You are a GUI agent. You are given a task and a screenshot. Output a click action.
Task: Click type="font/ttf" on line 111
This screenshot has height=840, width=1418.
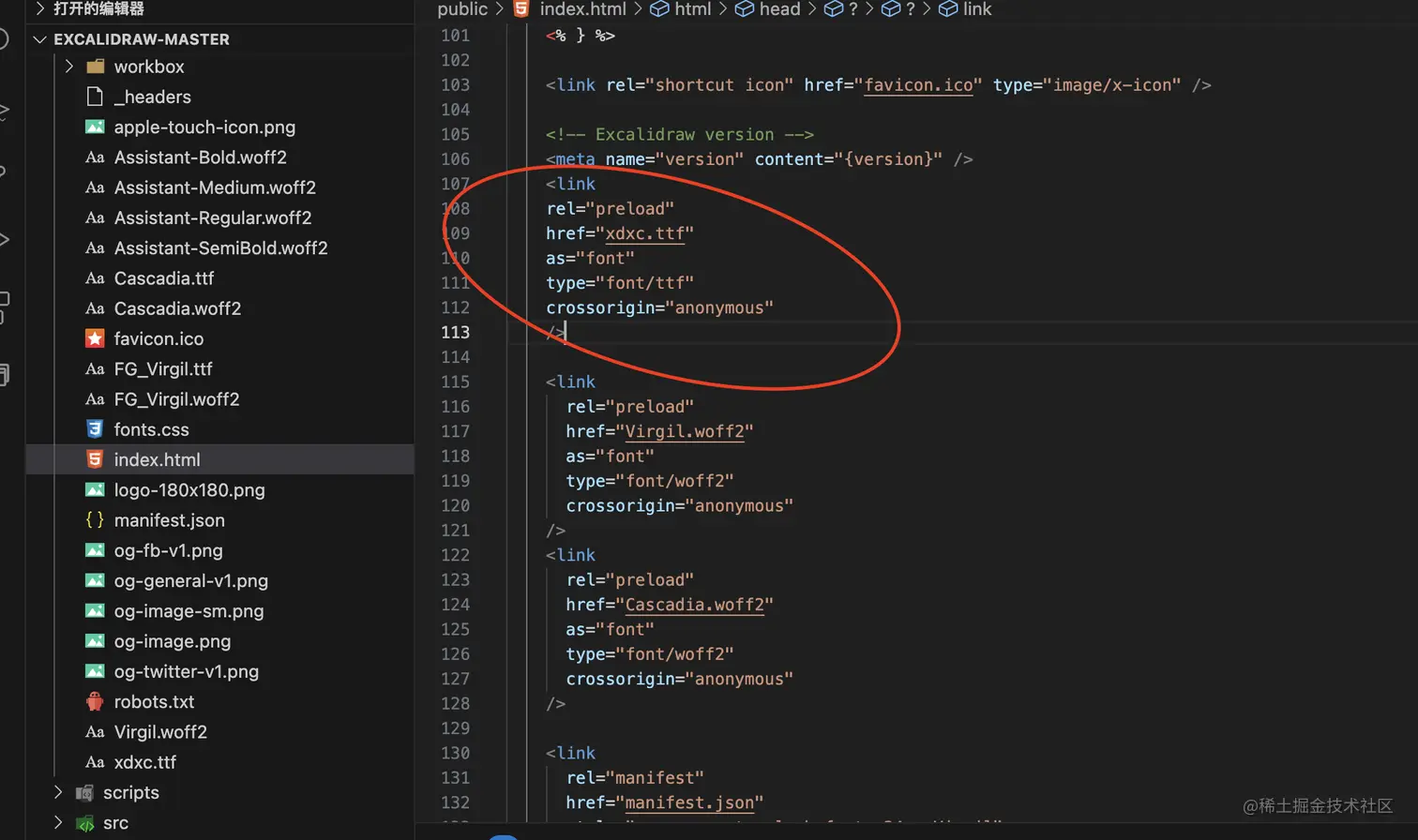pyautogui.click(x=620, y=283)
